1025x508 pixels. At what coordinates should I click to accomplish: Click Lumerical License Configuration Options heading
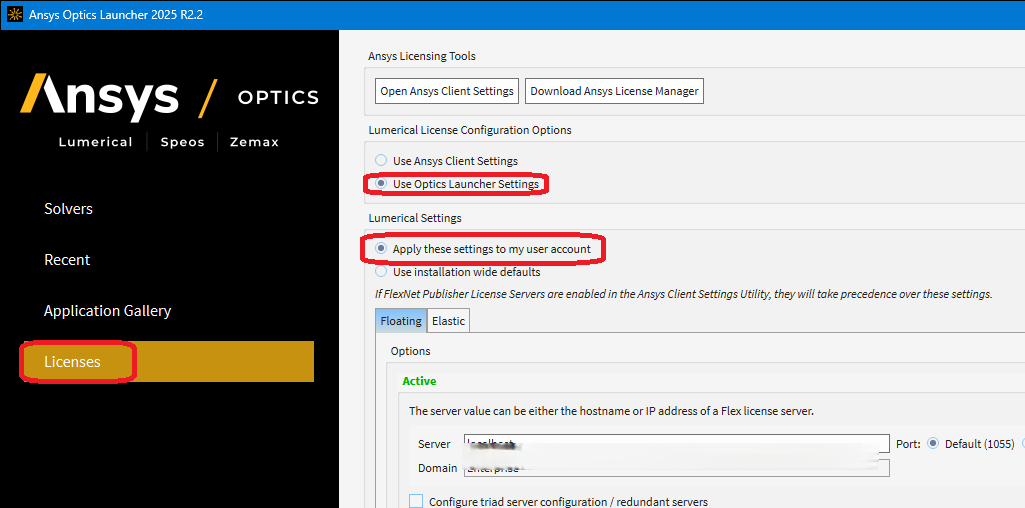pos(469,130)
